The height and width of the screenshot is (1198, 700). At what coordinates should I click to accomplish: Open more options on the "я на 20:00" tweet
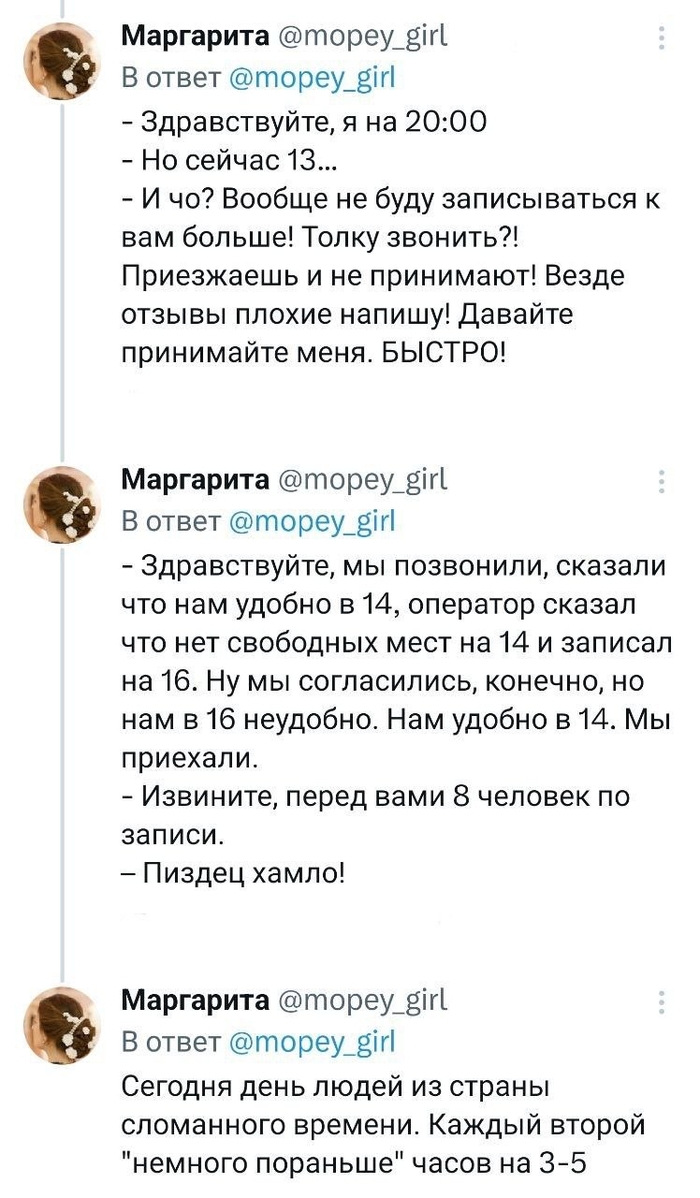click(x=661, y=39)
